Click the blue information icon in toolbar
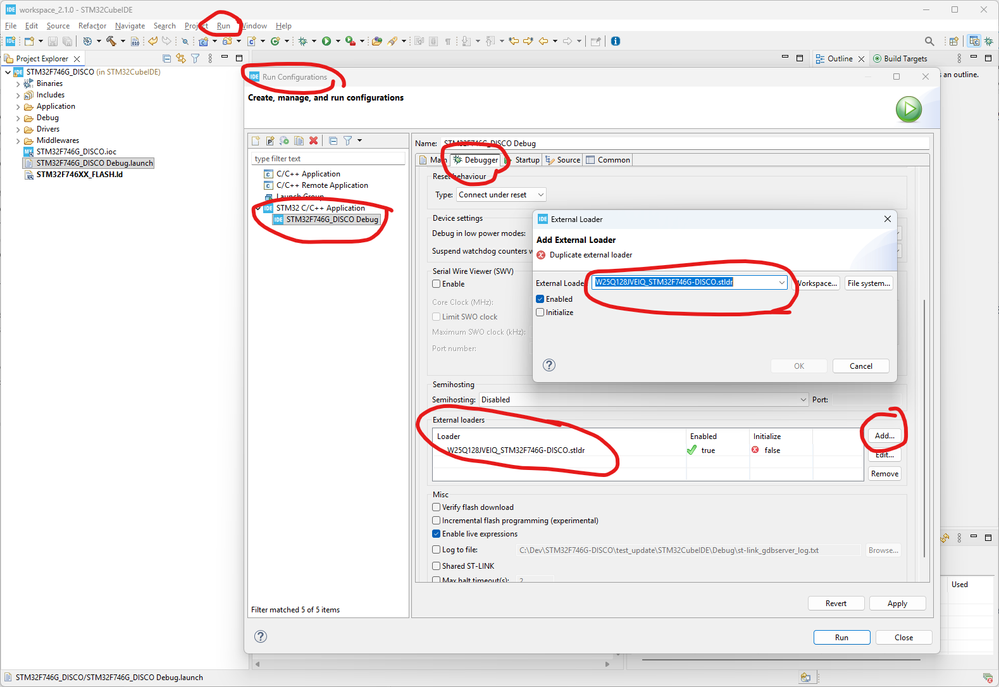 click(x=615, y=41)
